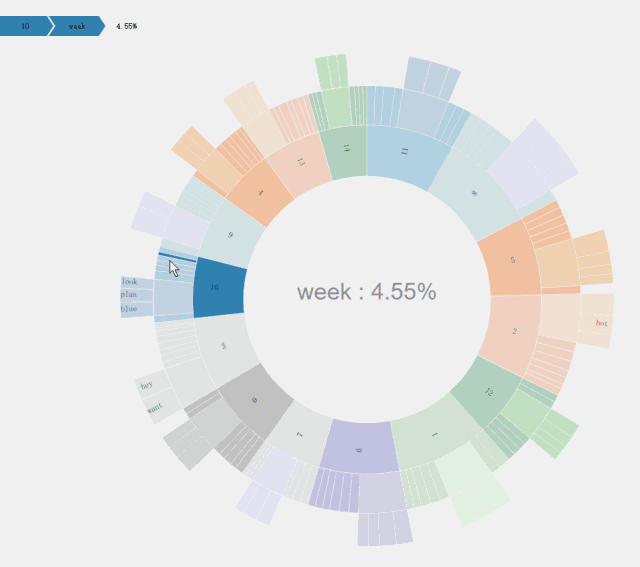The image size is (640, 567).
Task: Click inner ring segment 9
Action: click(231, 236)
